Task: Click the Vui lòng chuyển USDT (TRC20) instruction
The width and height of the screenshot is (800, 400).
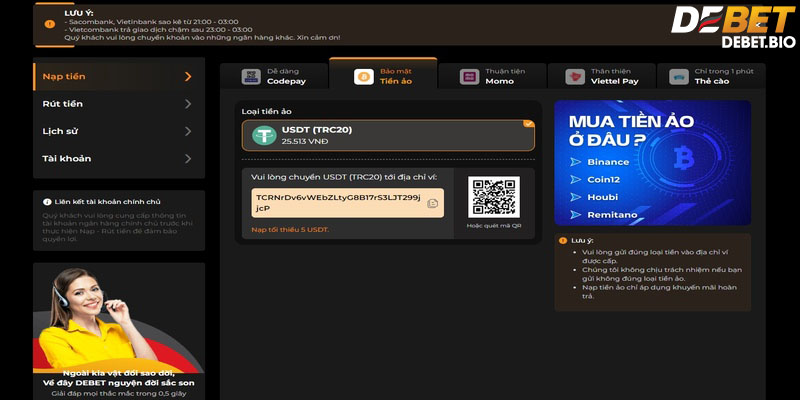Action: point(344,177)
